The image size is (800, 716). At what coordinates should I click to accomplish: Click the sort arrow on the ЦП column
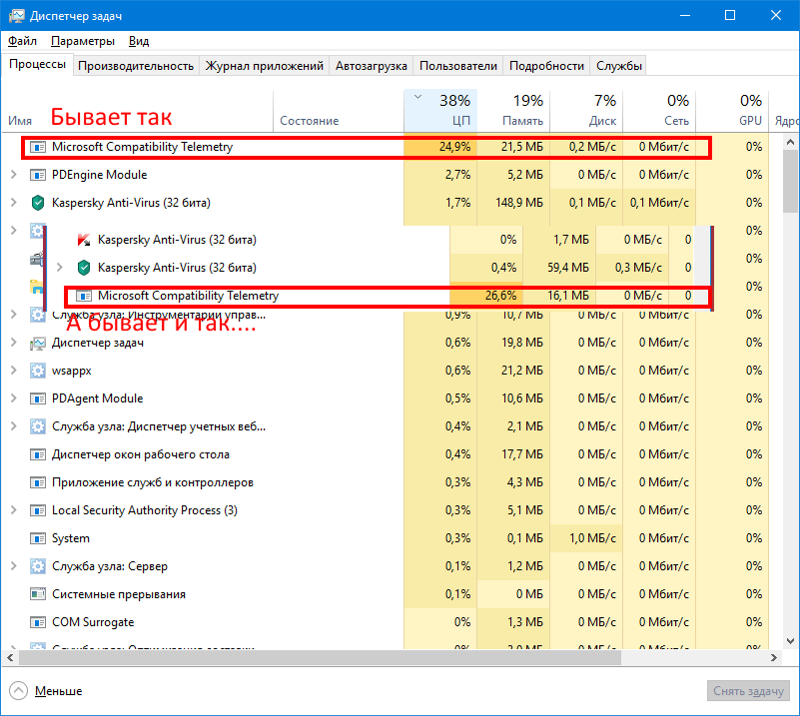tap(417, 99)
